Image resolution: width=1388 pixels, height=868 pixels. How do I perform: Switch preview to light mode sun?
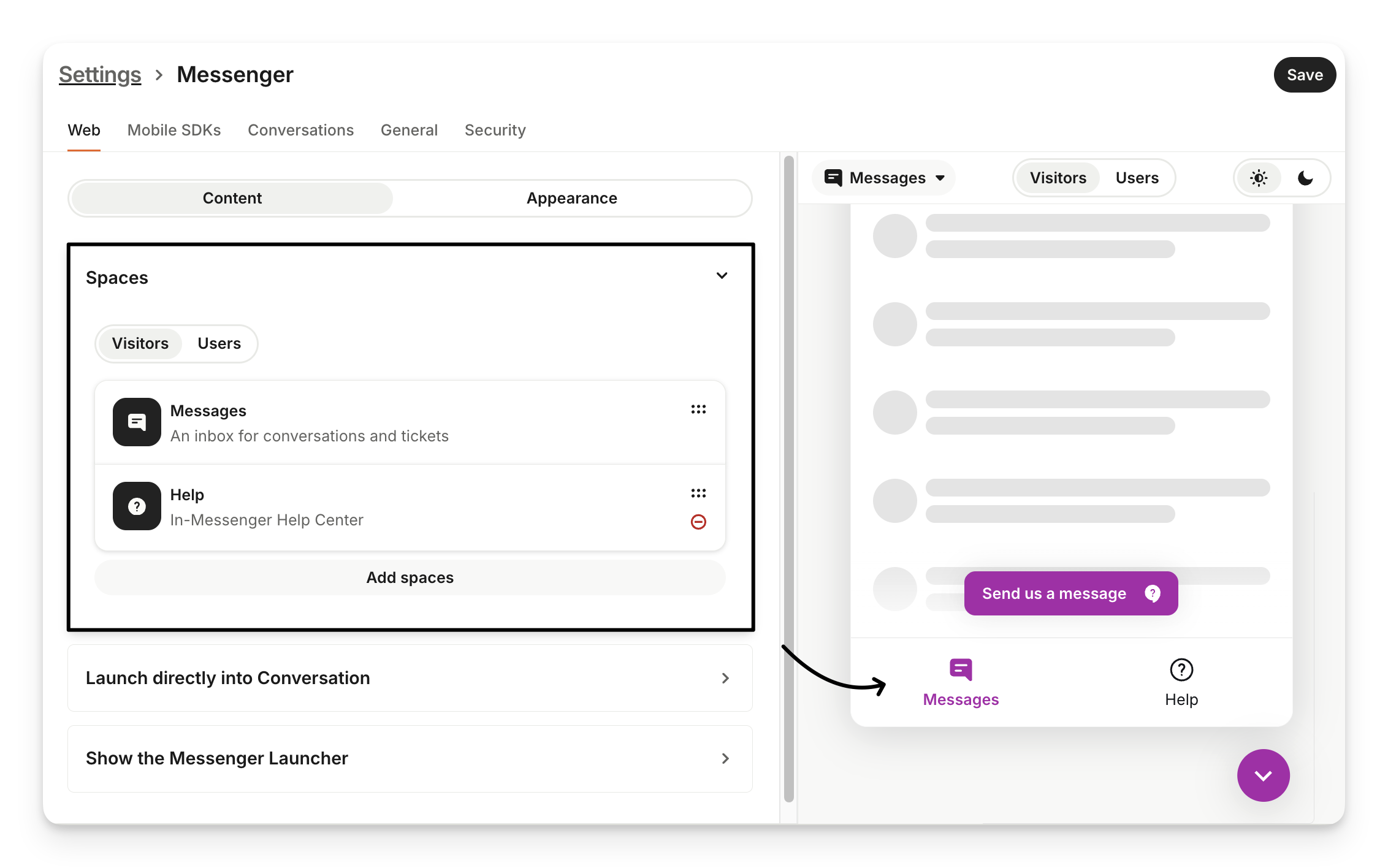pyautogui.click(x=1259, y=178)
